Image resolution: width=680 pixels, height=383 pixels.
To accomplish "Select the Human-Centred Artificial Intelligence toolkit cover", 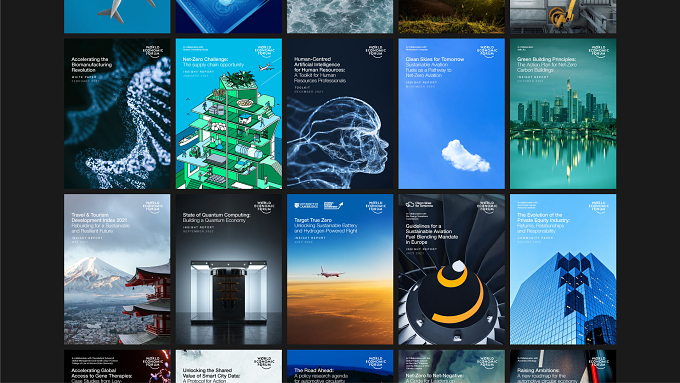I will 340,114.
